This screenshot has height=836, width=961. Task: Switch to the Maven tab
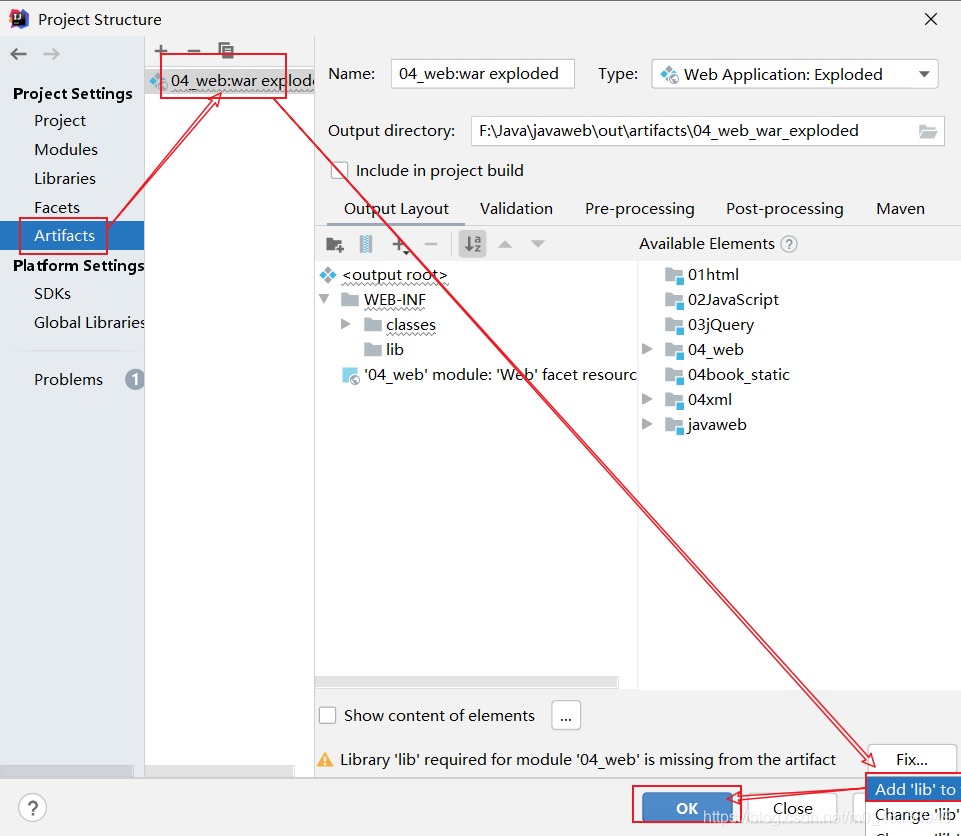point(900,209)
